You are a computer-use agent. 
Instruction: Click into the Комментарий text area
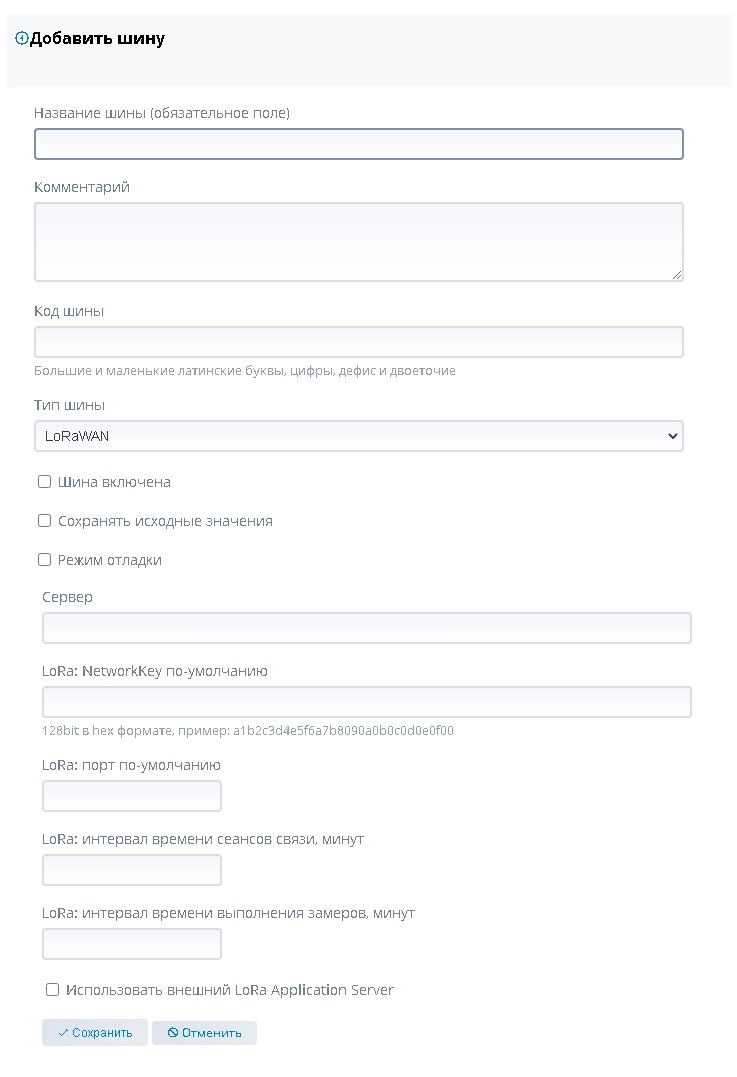[x=358, y=241]
